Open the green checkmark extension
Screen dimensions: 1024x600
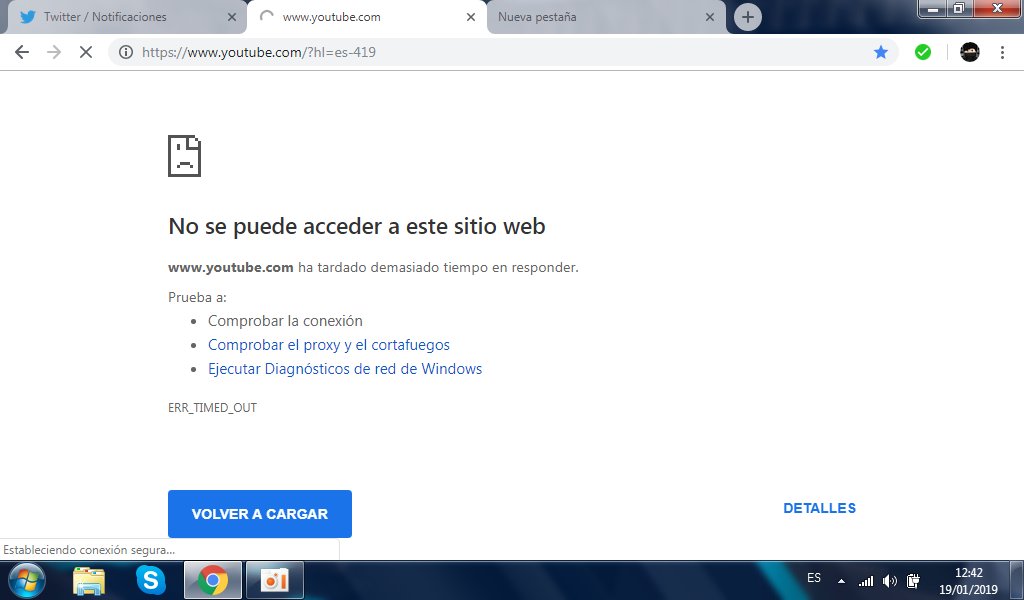tap(923, 52)
